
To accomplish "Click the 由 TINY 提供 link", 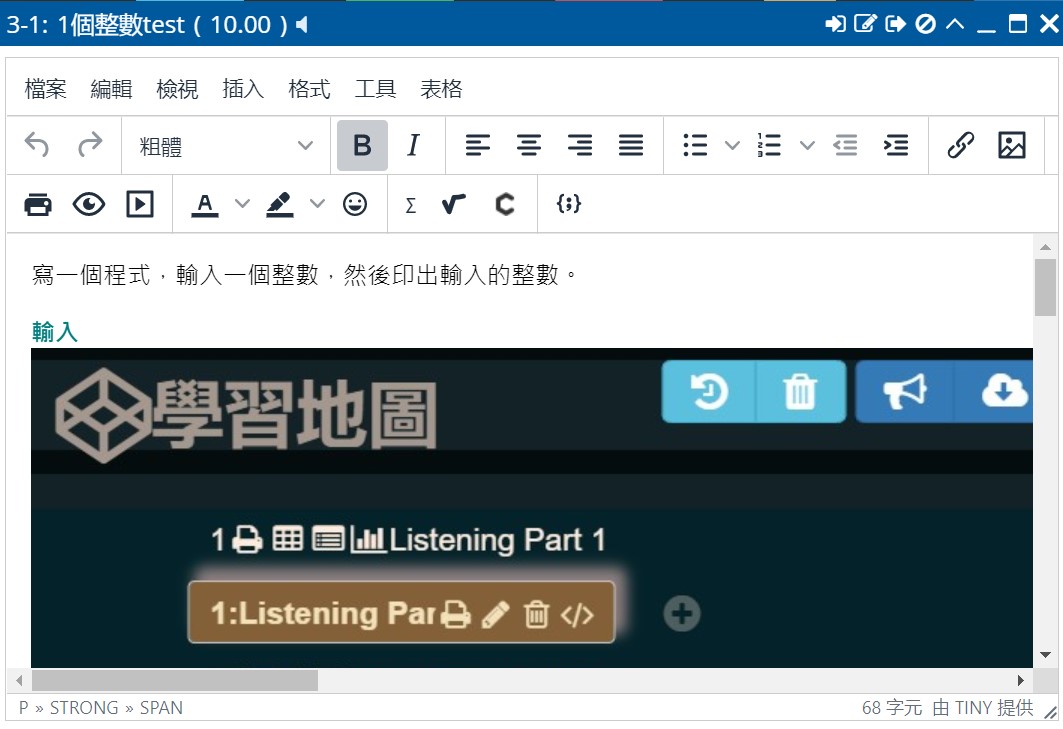I will (x=983, y=708).
